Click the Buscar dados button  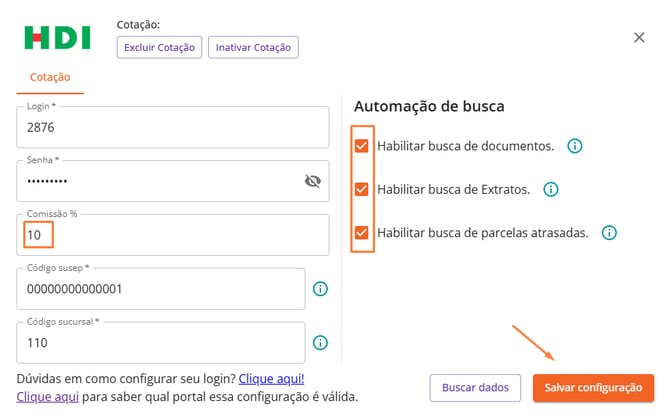pos(476,387)
